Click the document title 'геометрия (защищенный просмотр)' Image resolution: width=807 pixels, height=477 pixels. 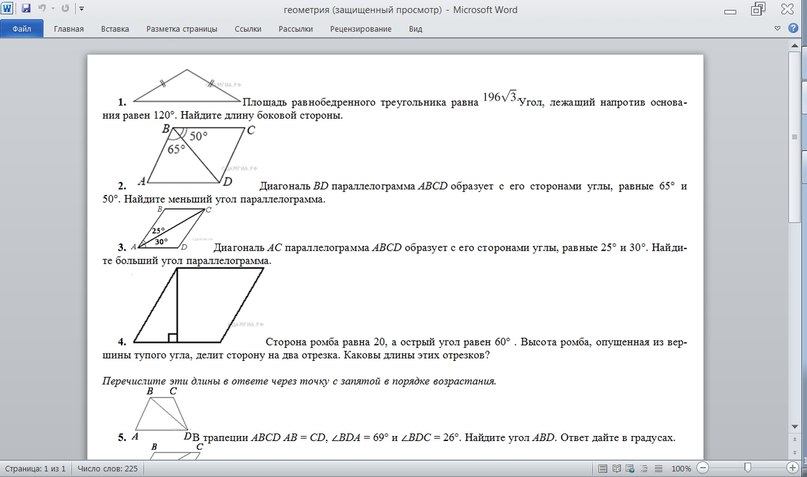pyautogui.click(x=362, y=10)
